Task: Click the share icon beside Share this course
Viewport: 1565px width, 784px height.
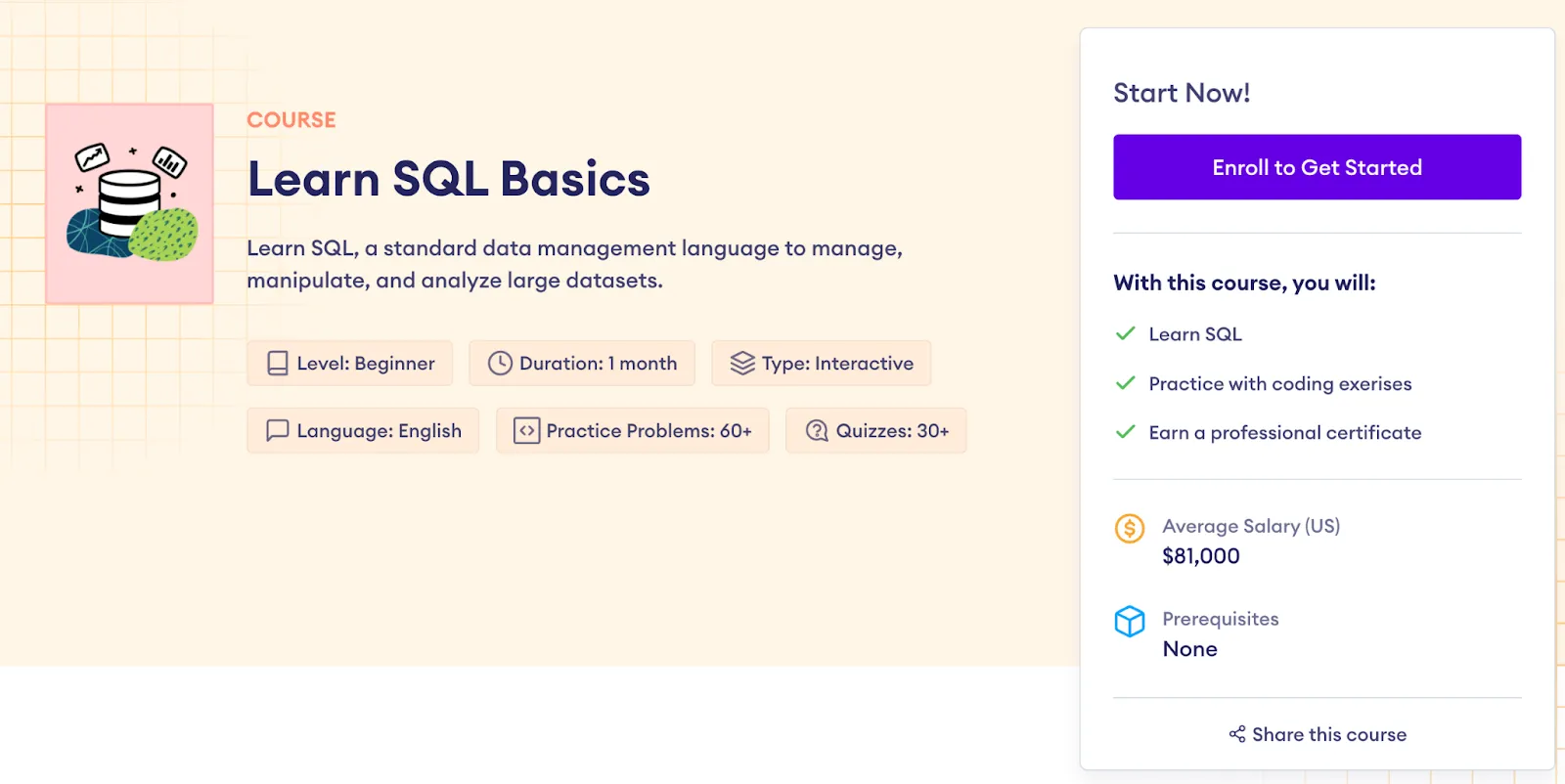Action: pyautogui.click(x=1237, y=734)
